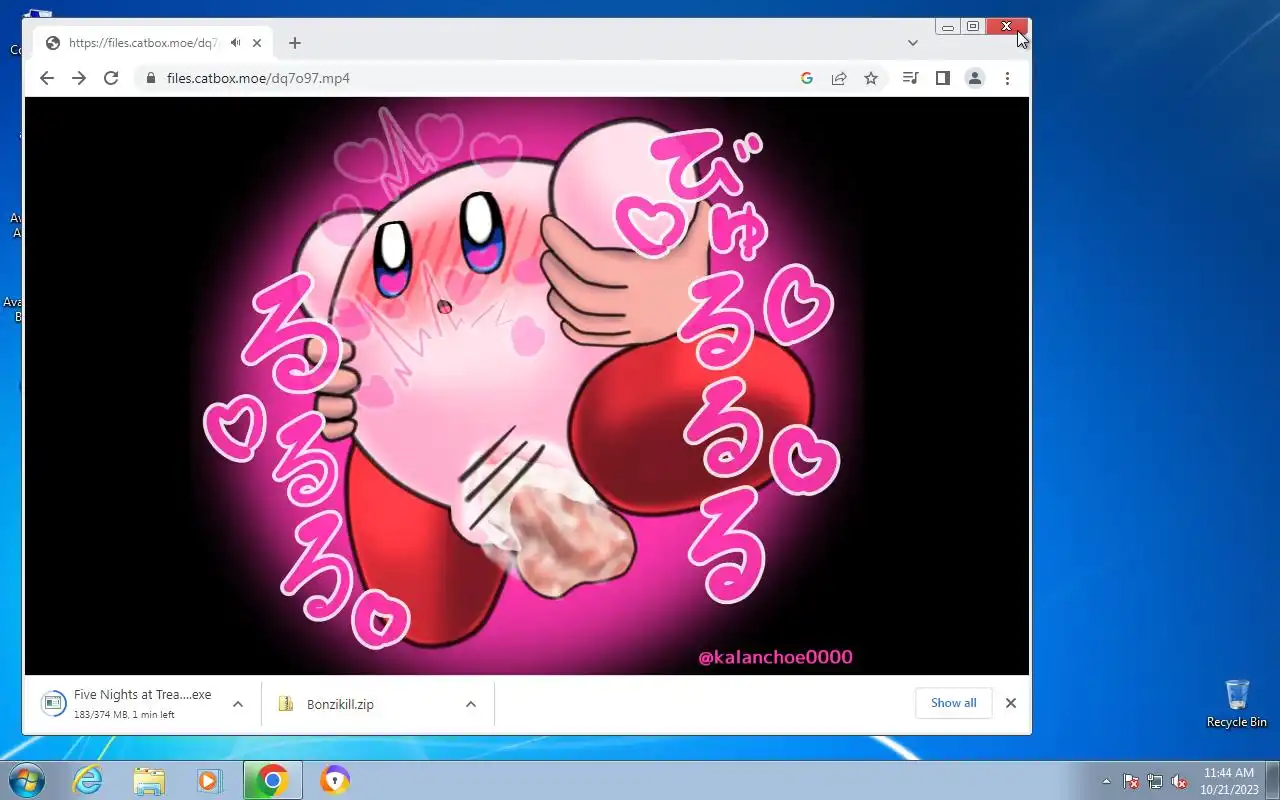
Task: Open the Bonzikill.zip download item
Action: point(340,704)
